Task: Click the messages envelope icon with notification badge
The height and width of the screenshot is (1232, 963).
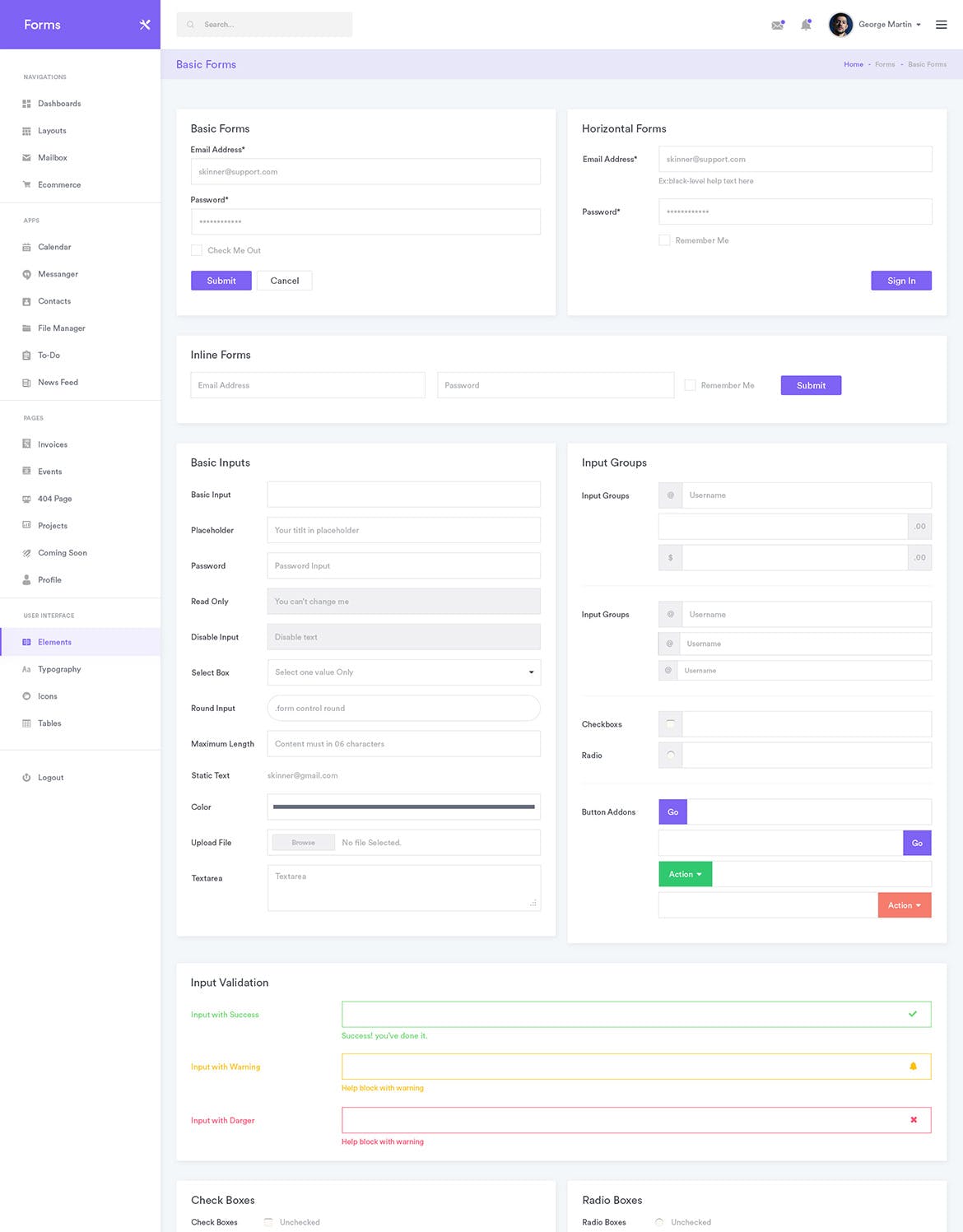Action: pos(777,25)
